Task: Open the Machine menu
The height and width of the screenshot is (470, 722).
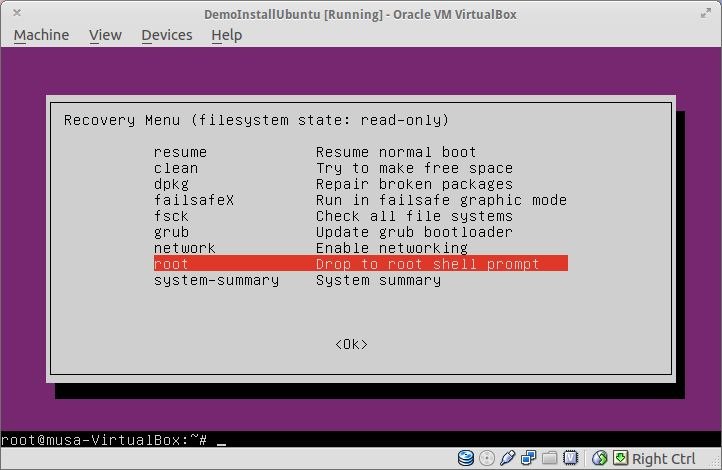Action: 41,35
